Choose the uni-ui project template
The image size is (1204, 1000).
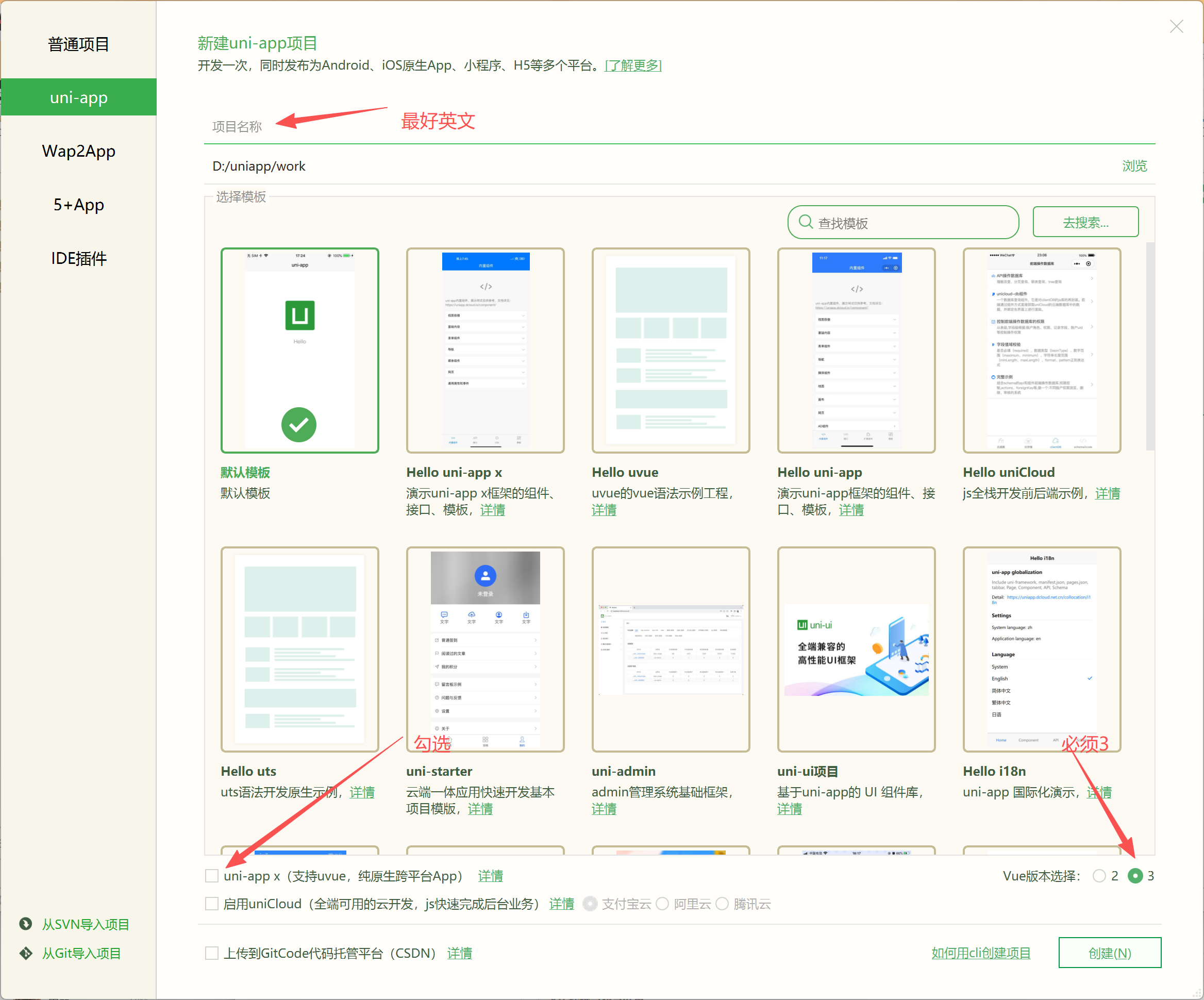[x=856, y=649]
